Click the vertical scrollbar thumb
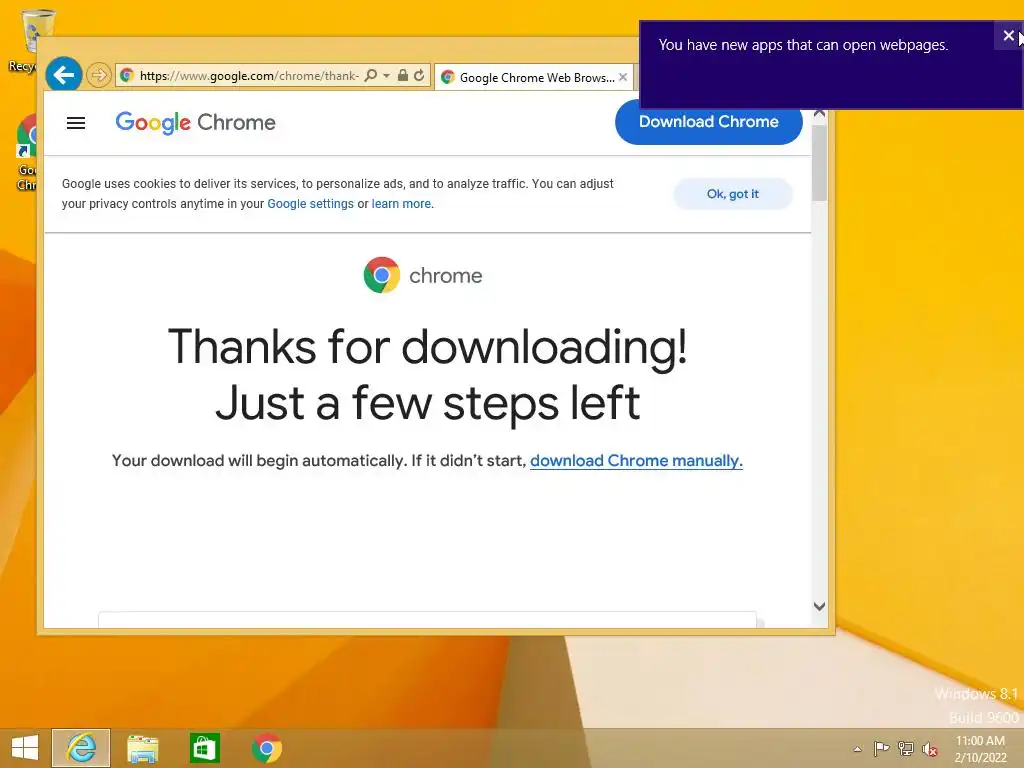 [820, 163]
